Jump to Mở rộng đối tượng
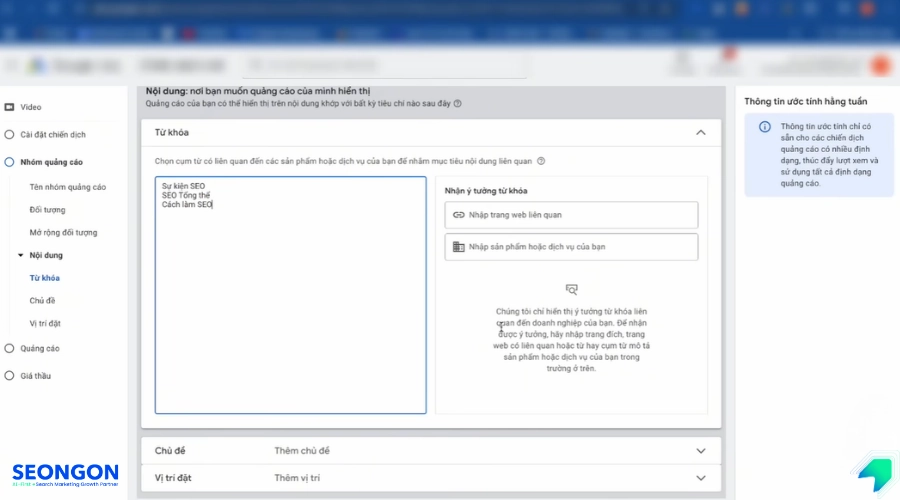The height and width of the screenshot is (500, 900). pyautogui.click(x=63, y=232)
